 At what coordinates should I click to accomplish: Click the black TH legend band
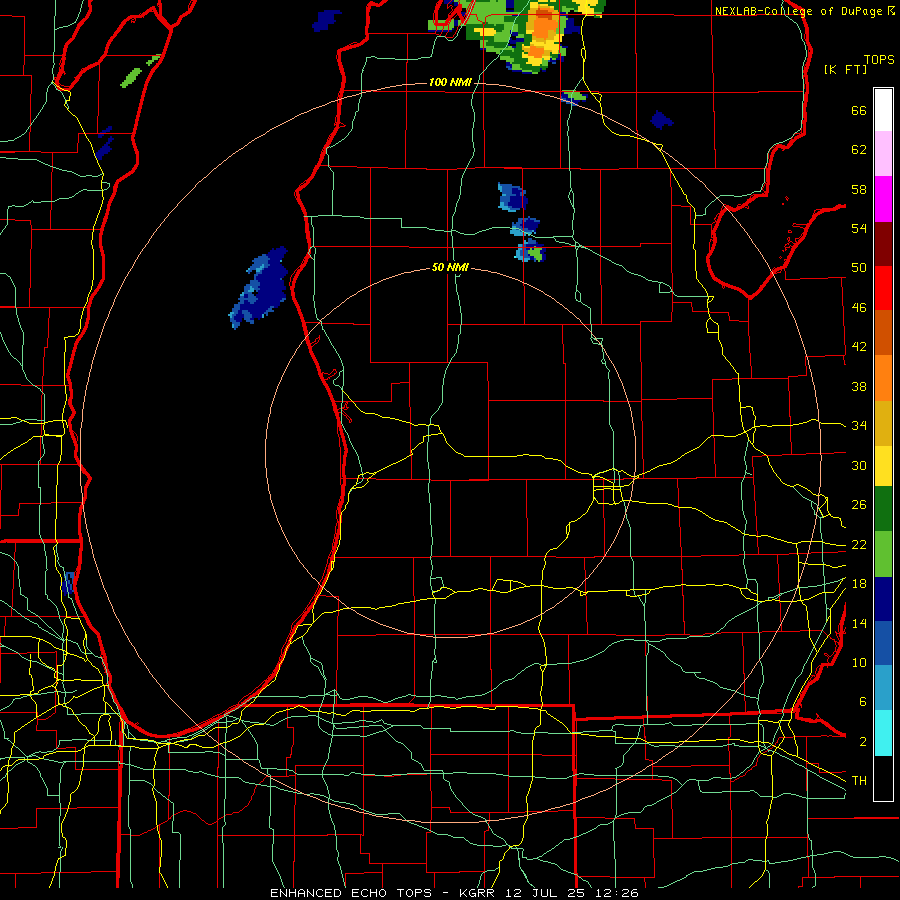coord(883,778)
